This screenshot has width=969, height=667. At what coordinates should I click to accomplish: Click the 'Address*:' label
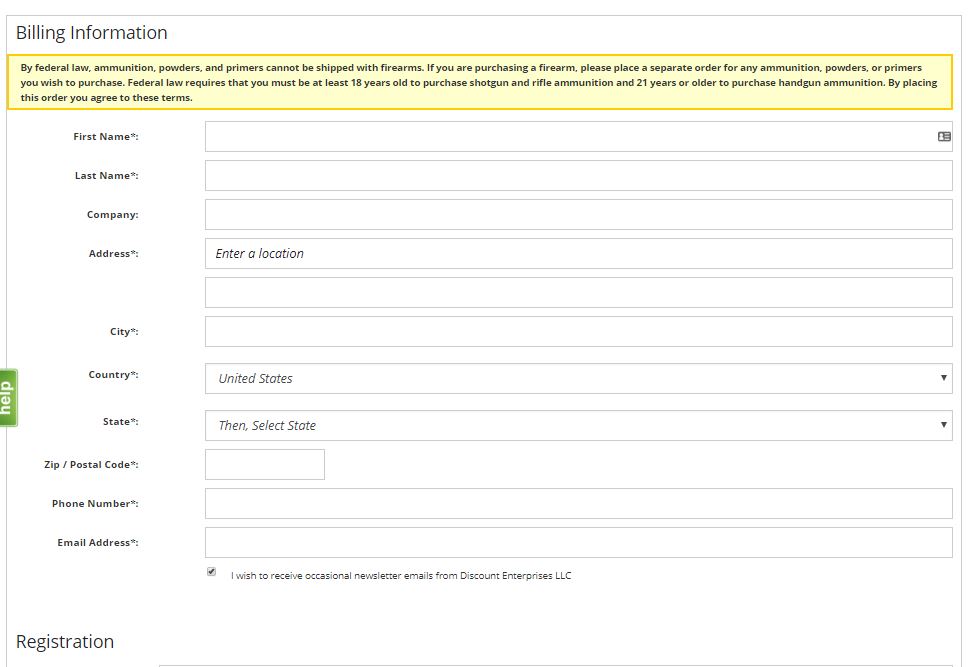[x=114, y=253]
